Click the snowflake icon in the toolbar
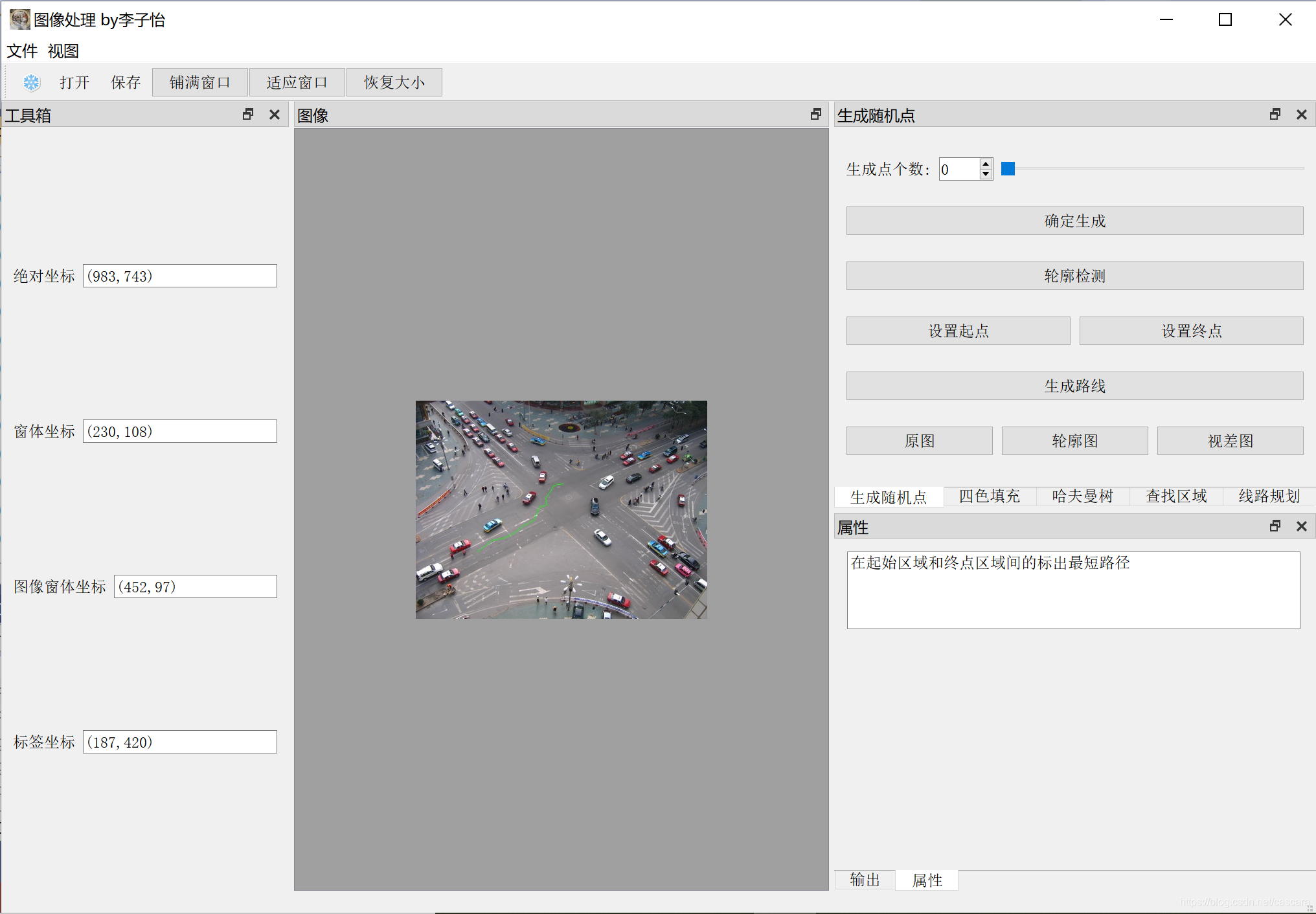The image size is (1316, 914). click(31, 82)
